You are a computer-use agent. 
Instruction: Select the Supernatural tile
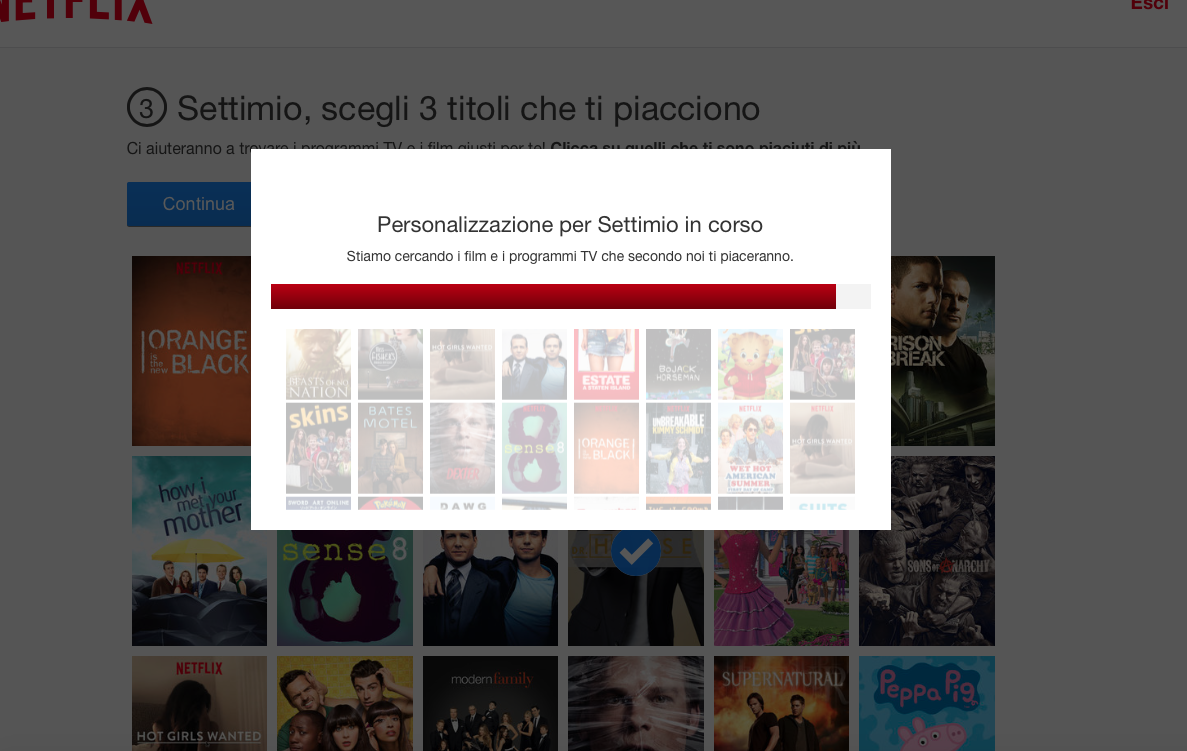coord(781,703)
